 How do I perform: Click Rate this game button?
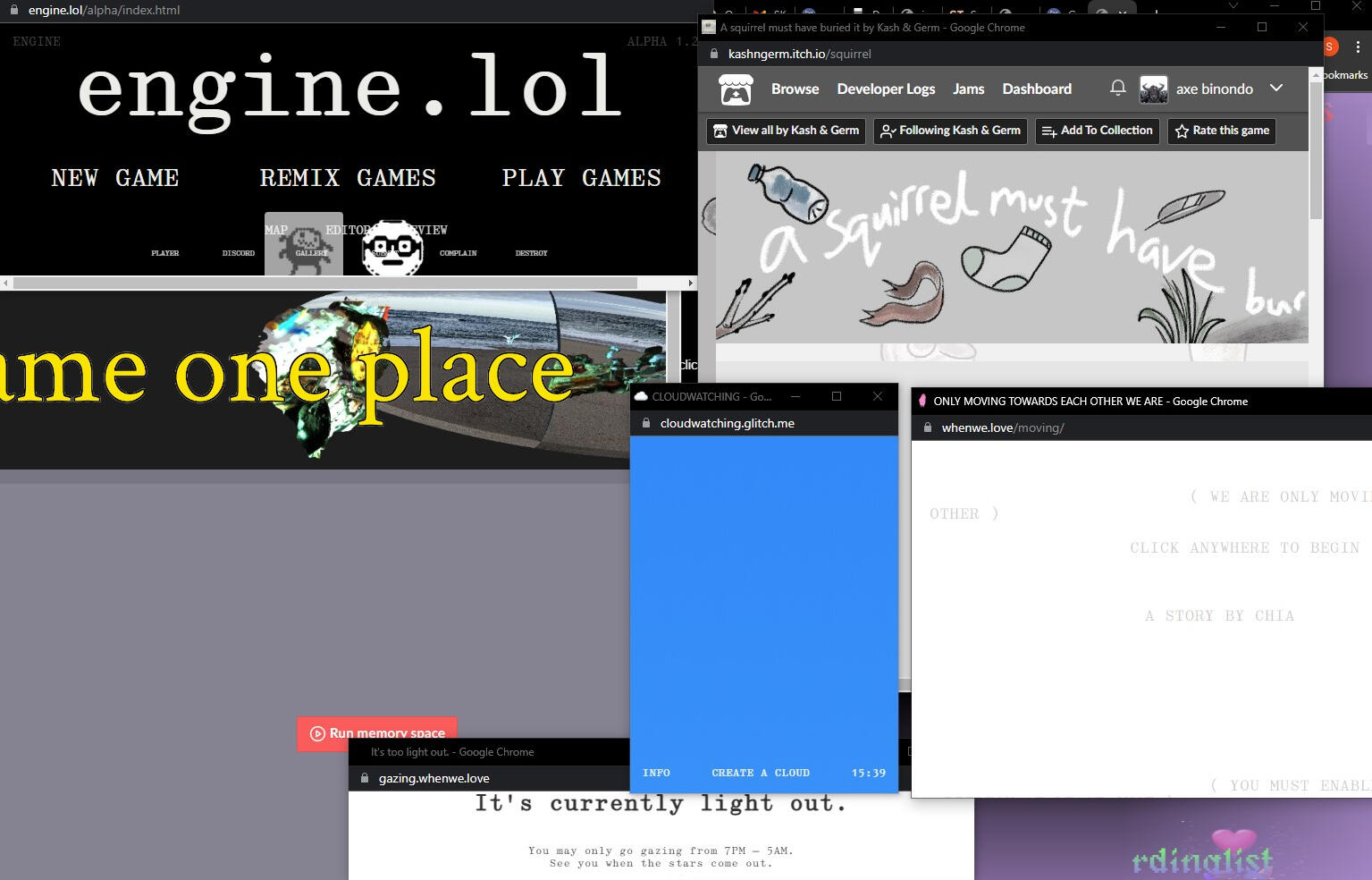pos(1221,131)
